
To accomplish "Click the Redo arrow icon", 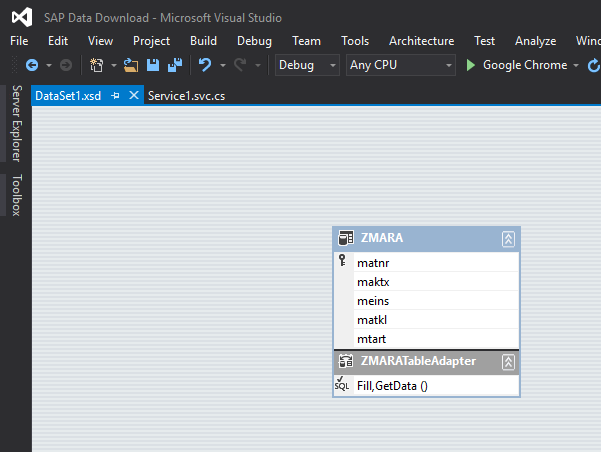I will click(x=240, y=65).
